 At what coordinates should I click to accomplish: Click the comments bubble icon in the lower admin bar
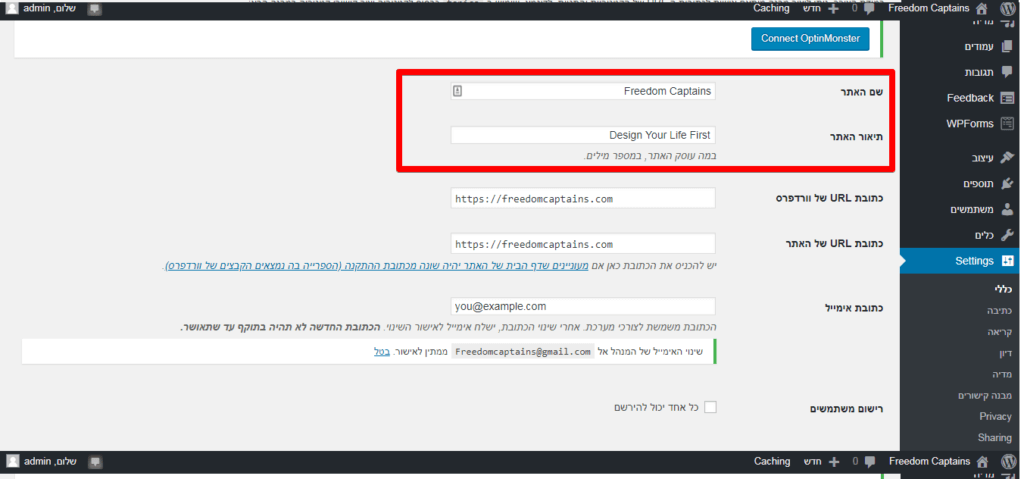869,461
